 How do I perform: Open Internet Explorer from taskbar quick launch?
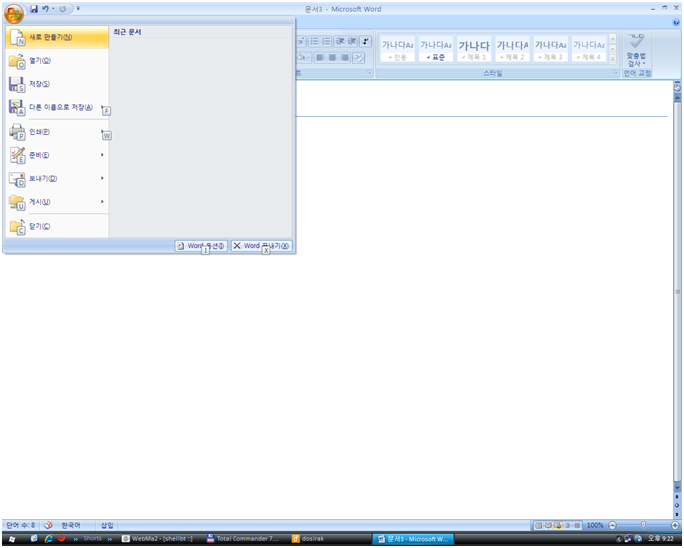tap(48, 539)
